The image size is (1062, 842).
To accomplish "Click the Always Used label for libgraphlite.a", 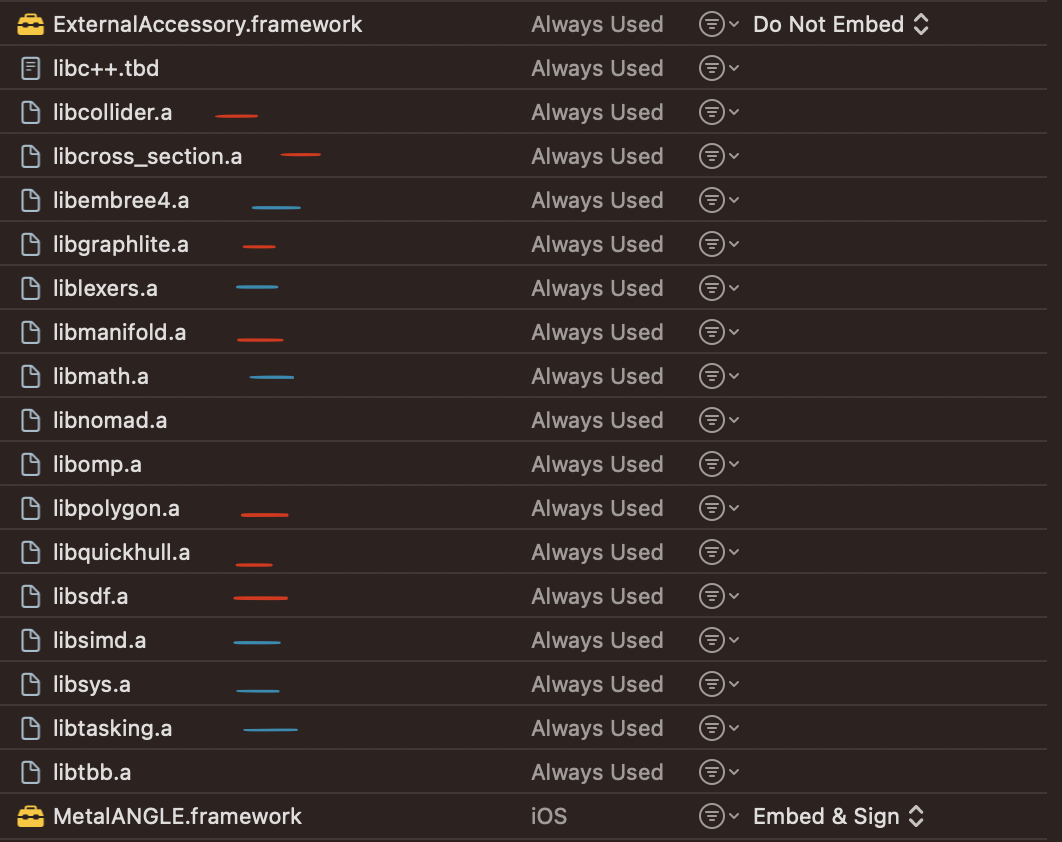I will click(x=597, y=243).
